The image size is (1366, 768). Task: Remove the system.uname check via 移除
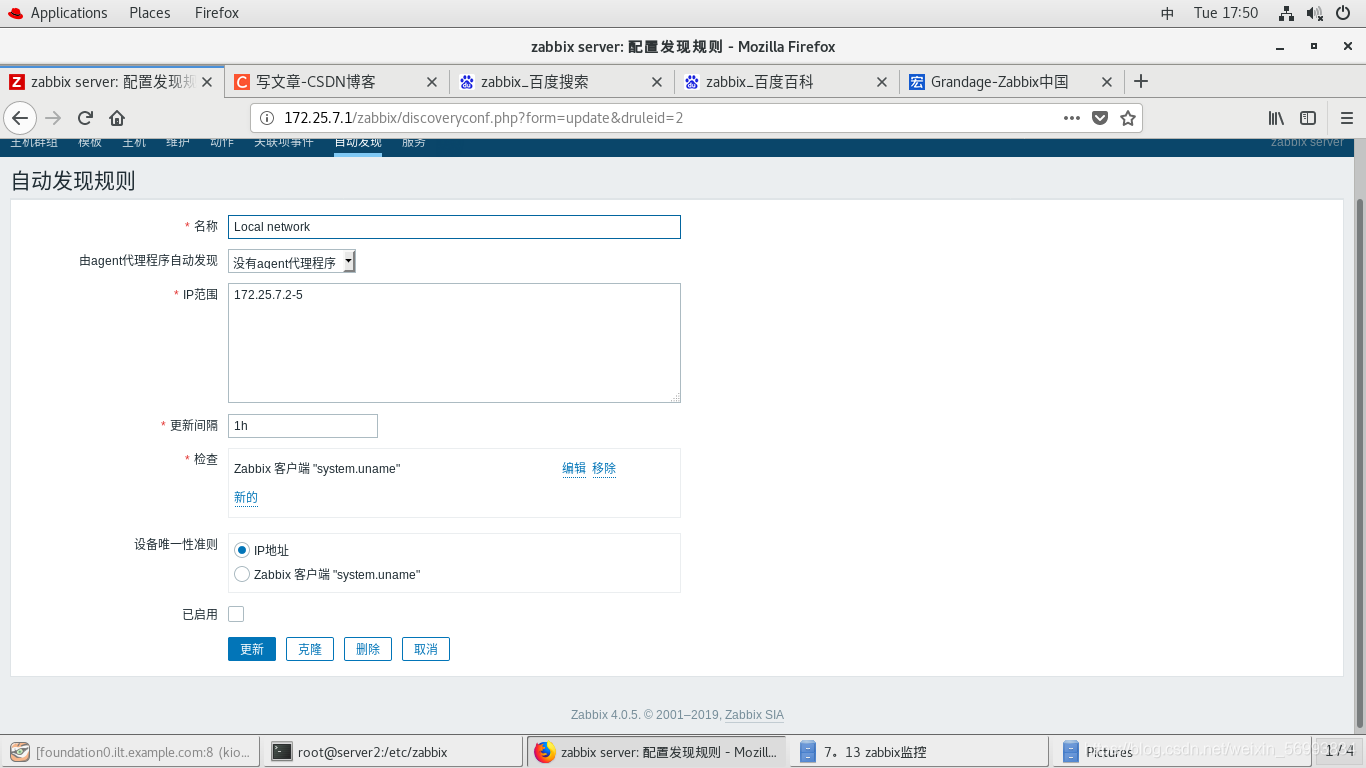(x=604, y=468)
